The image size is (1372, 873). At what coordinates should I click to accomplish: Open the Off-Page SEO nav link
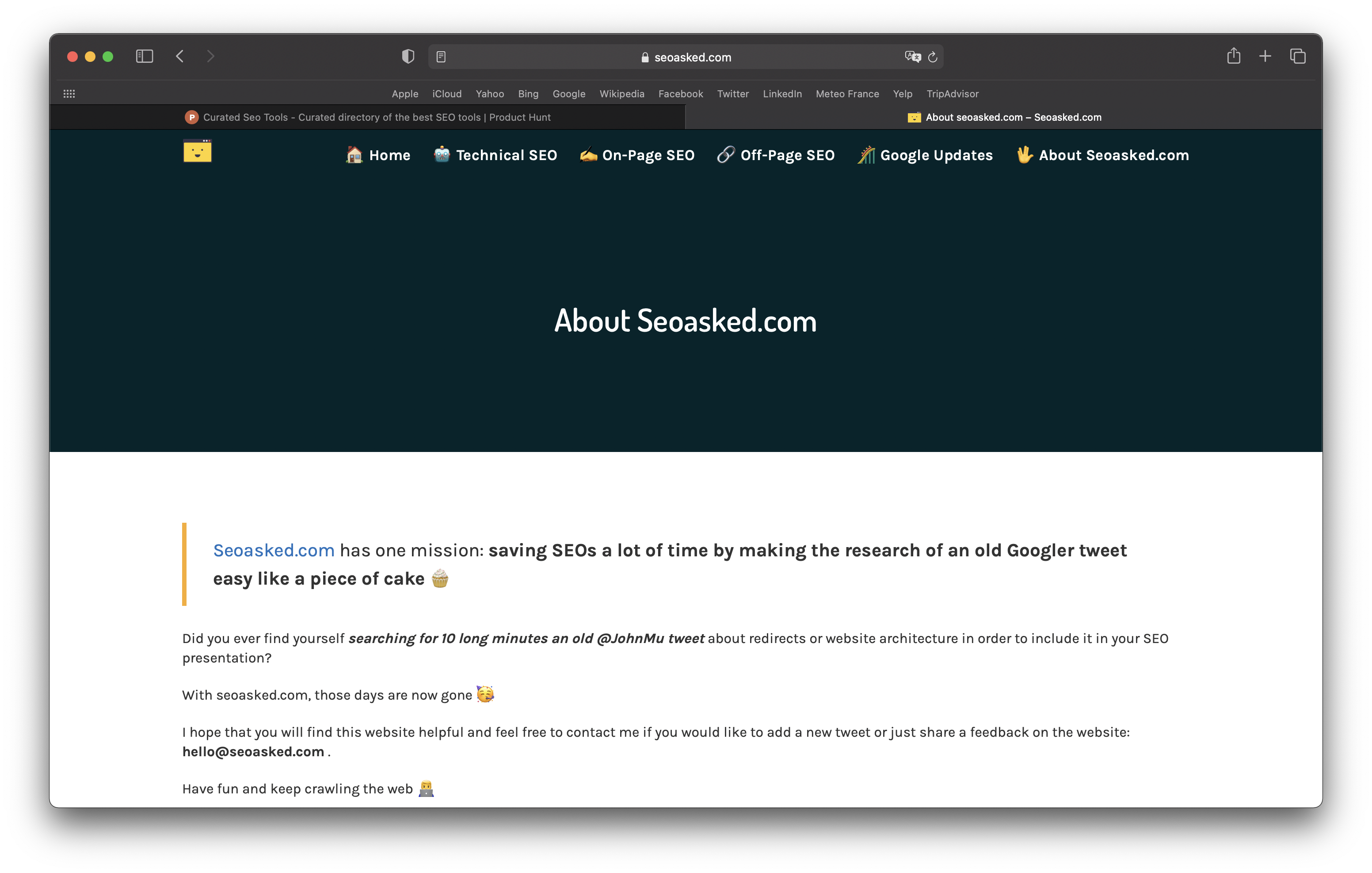click(776, 155)
